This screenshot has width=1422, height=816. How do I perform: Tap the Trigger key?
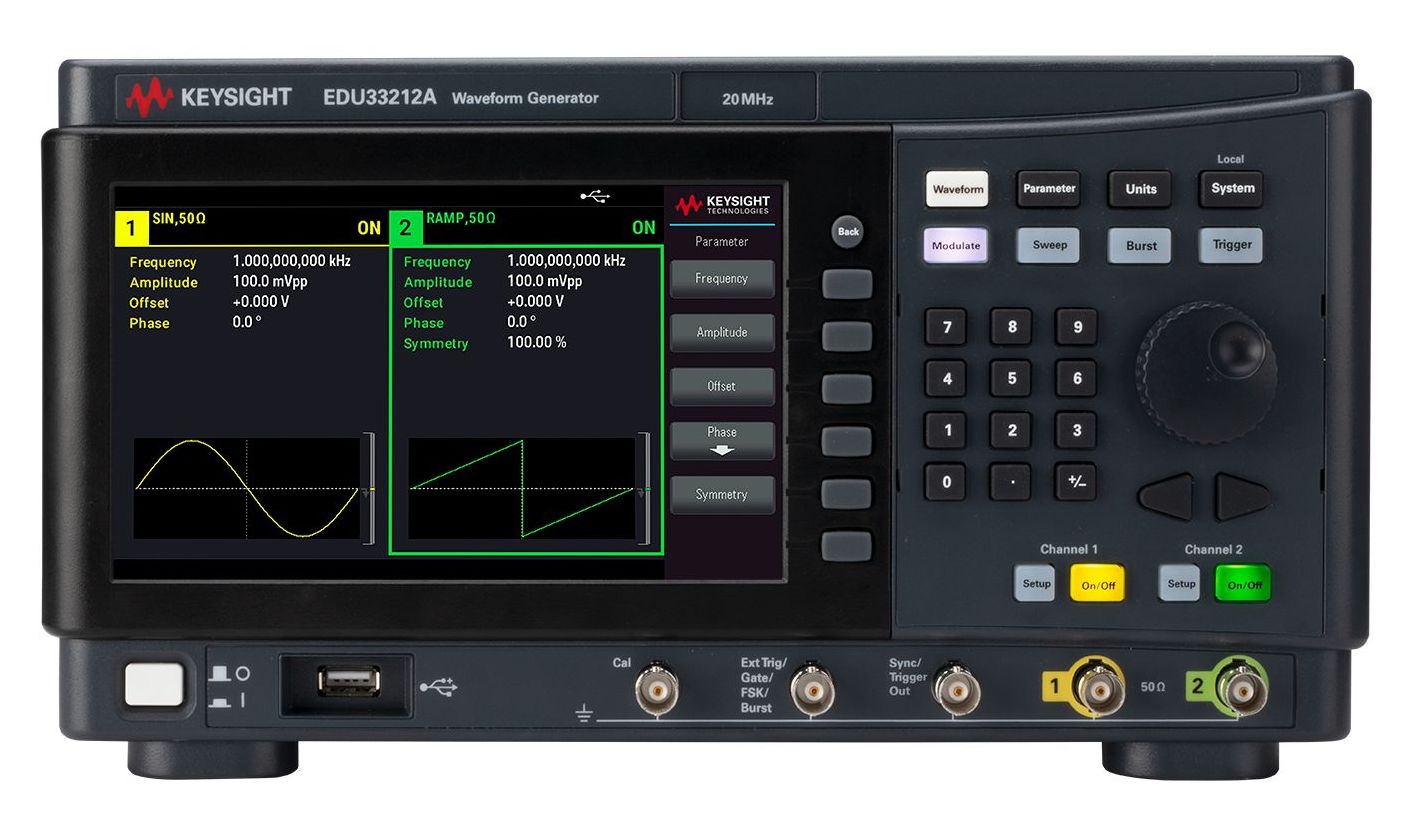pyautogui.click(x=1232, y=245)
